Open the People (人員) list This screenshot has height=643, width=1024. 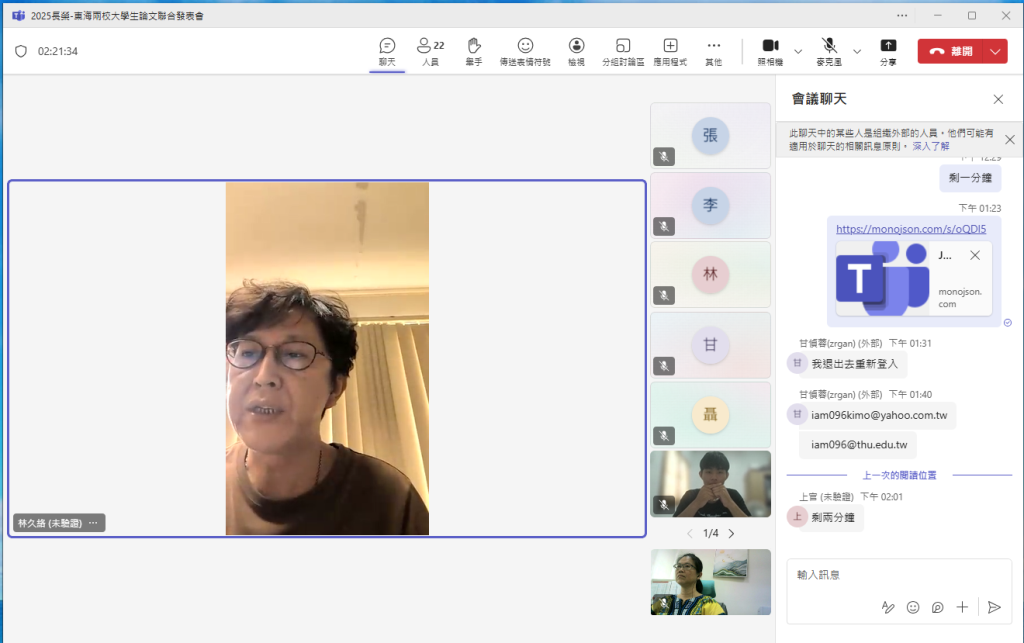pyautogui.click(x=430, y=52)
